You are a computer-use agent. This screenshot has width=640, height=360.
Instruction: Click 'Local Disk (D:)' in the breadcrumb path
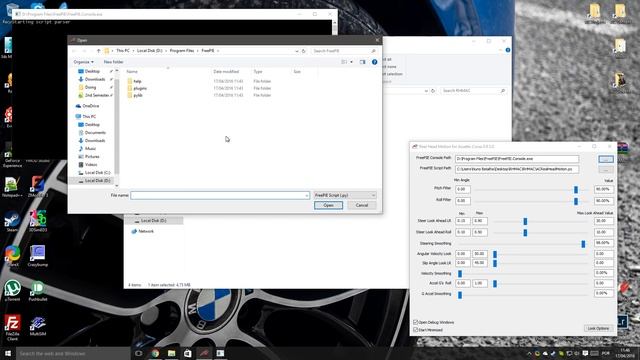149,51
